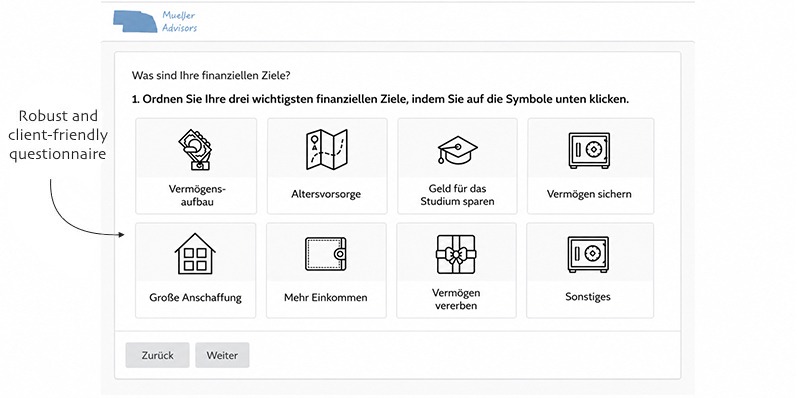The height and width of the screenshot is (398, 797).
Task: Select the gift box Vermögen vererben icon
Action: 456,254
